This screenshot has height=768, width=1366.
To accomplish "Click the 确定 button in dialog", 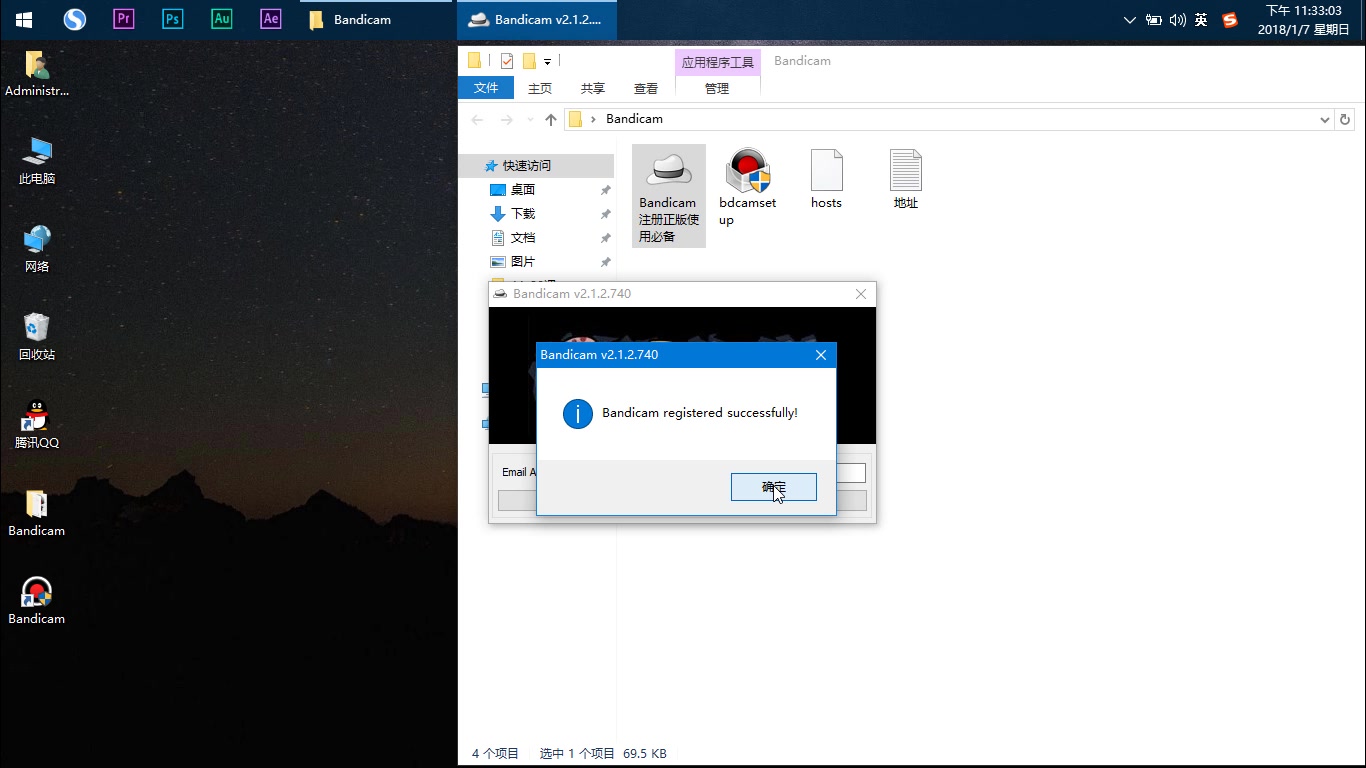I will [x=774, y=487].
